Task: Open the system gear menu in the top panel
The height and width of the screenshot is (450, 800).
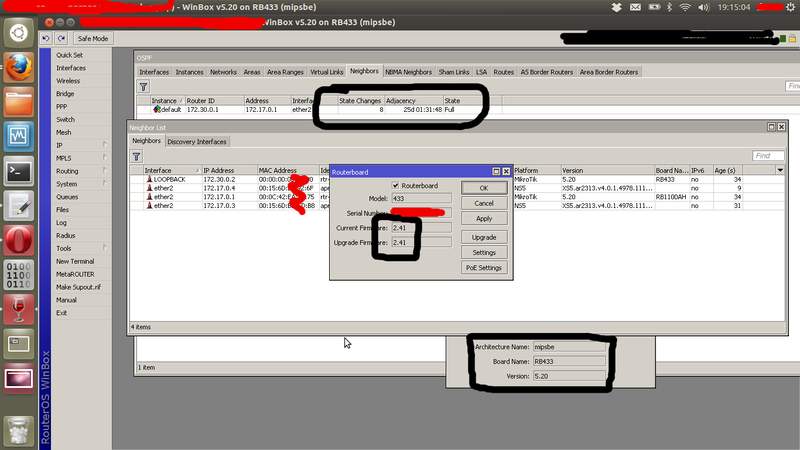Action: (790, 7)
